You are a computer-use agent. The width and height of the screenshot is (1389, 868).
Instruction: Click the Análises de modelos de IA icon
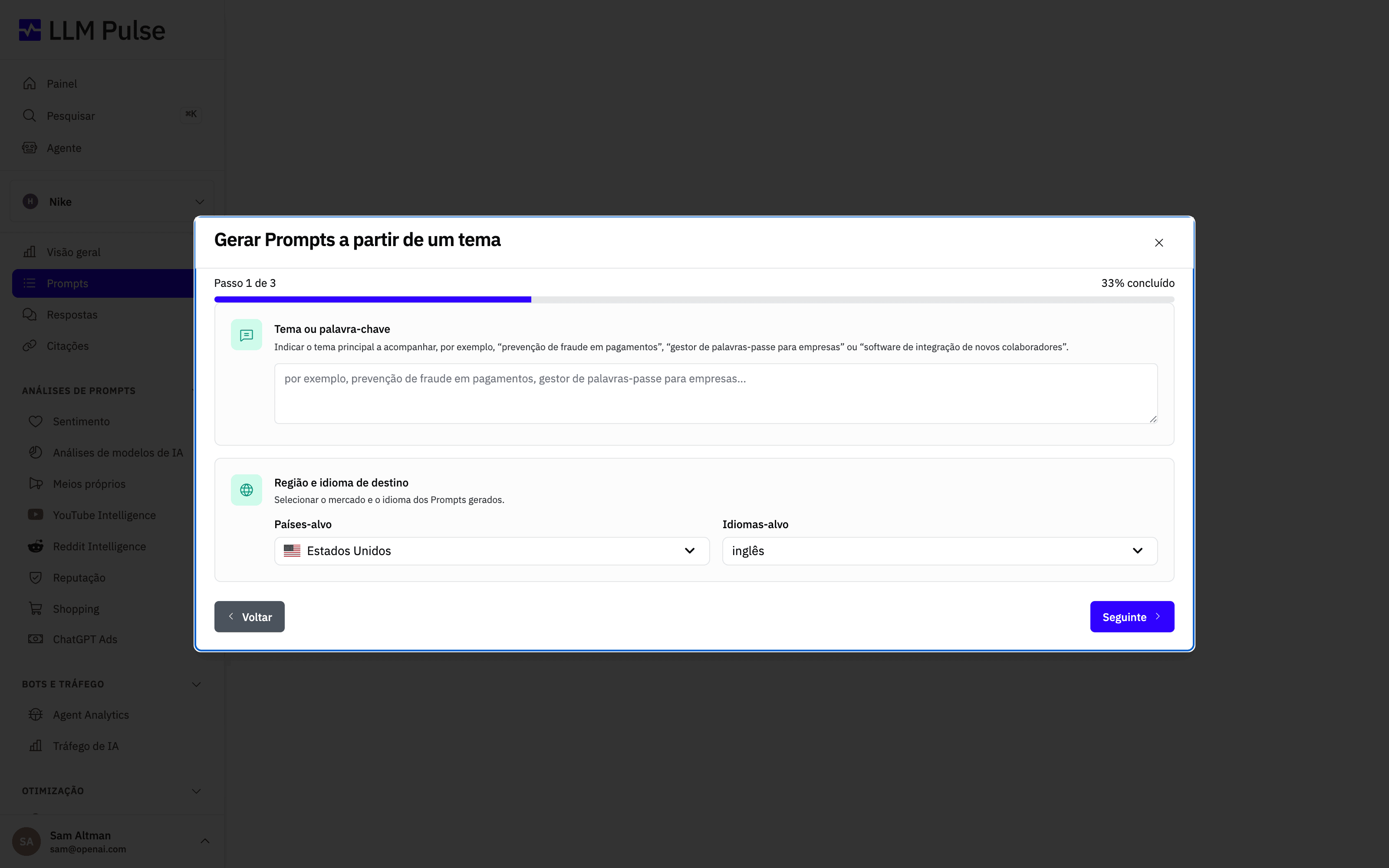pos(36,452)
